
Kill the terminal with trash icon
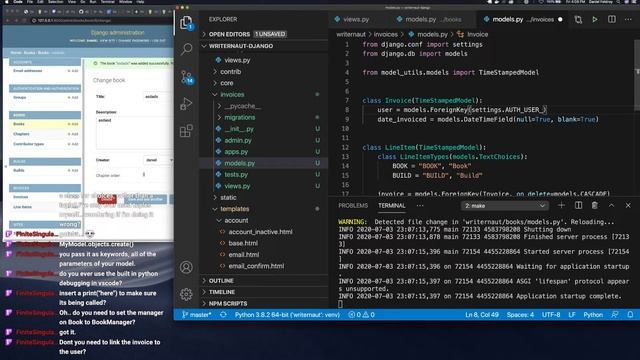click(595, 205)
